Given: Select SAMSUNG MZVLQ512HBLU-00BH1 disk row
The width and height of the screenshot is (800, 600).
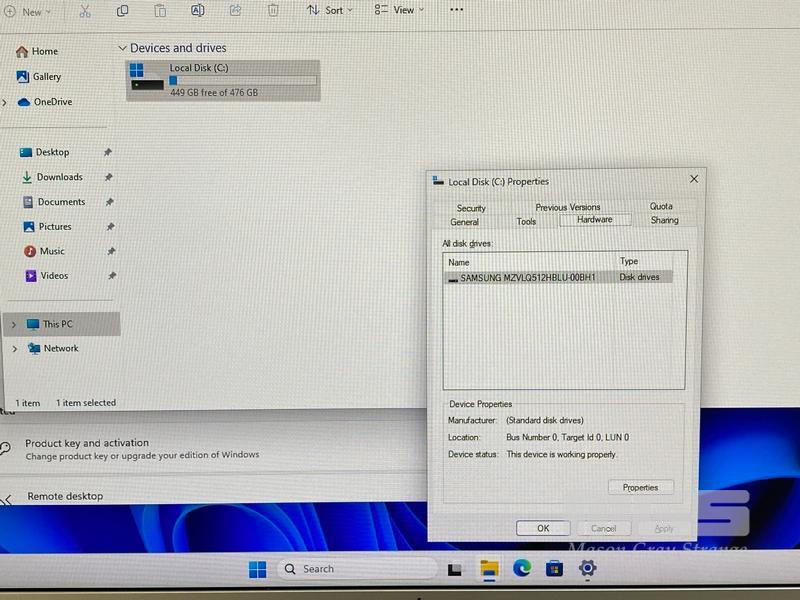Looking at the screenshot, I should (559, 278).
